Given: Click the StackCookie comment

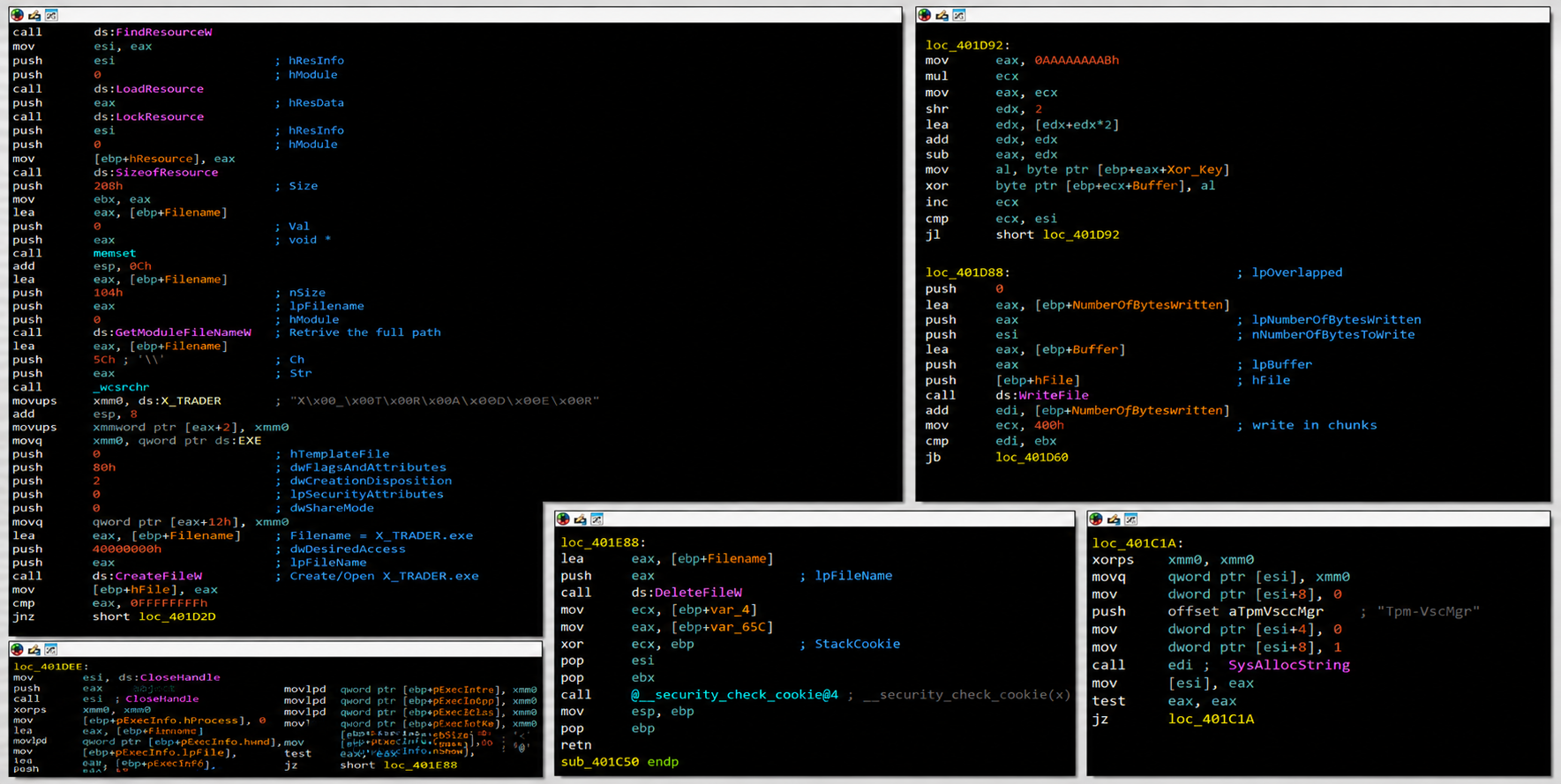Looking at the screenshot, I should (857, 644).
